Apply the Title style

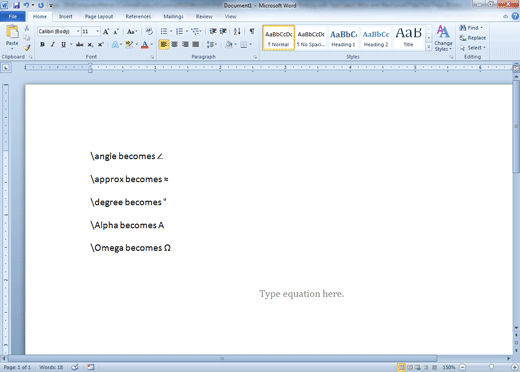[x=408, y=38]
